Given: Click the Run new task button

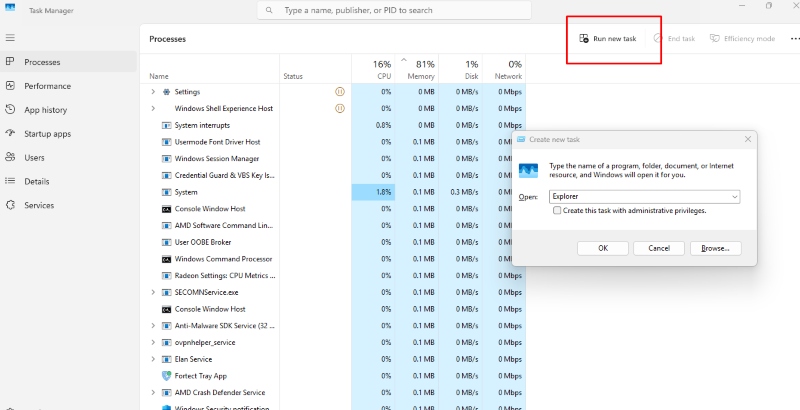Looking at the screenshot, I should 608,39.
